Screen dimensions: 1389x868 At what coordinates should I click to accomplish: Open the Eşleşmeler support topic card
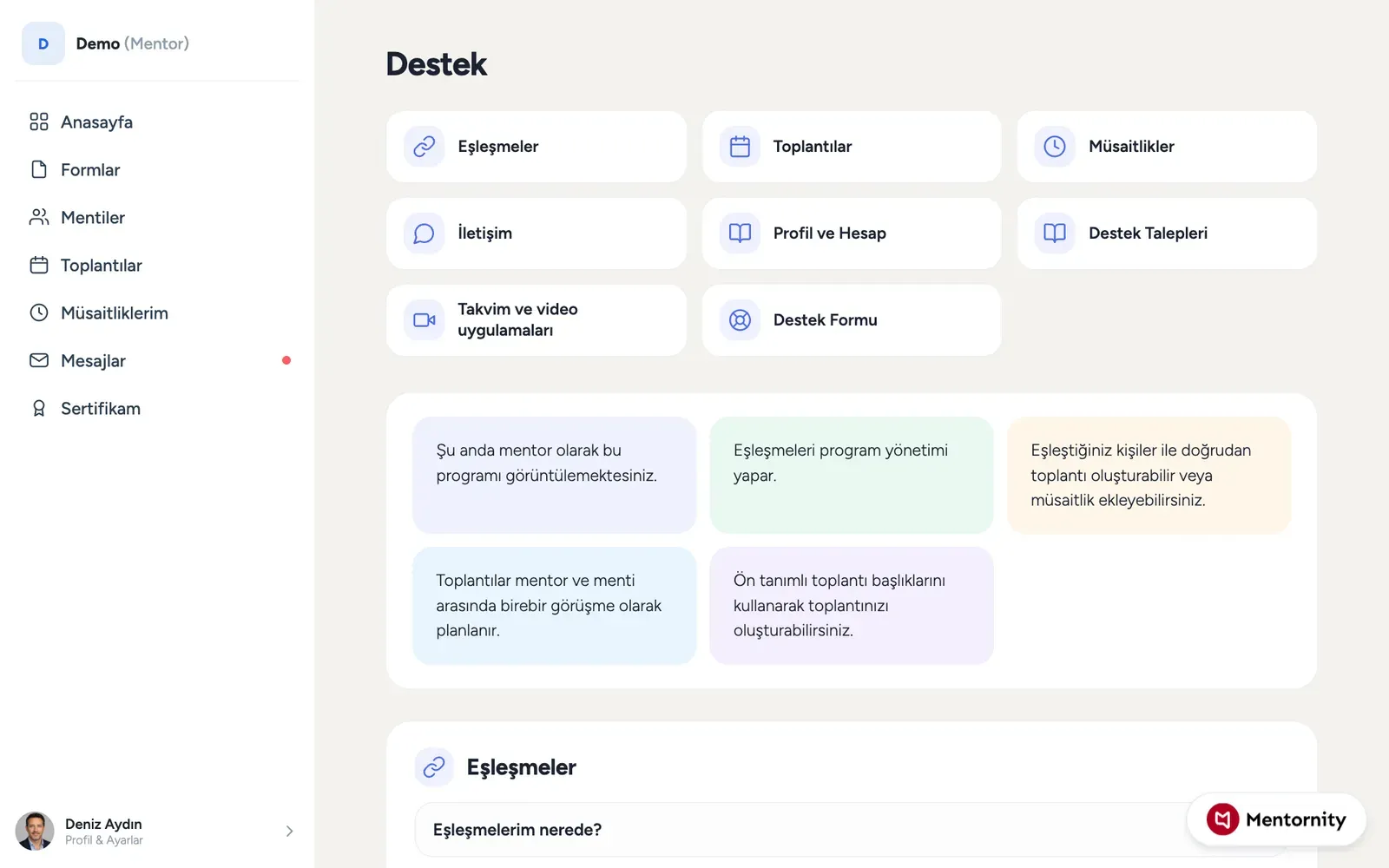pyautogui.click(x=537, y=147)
